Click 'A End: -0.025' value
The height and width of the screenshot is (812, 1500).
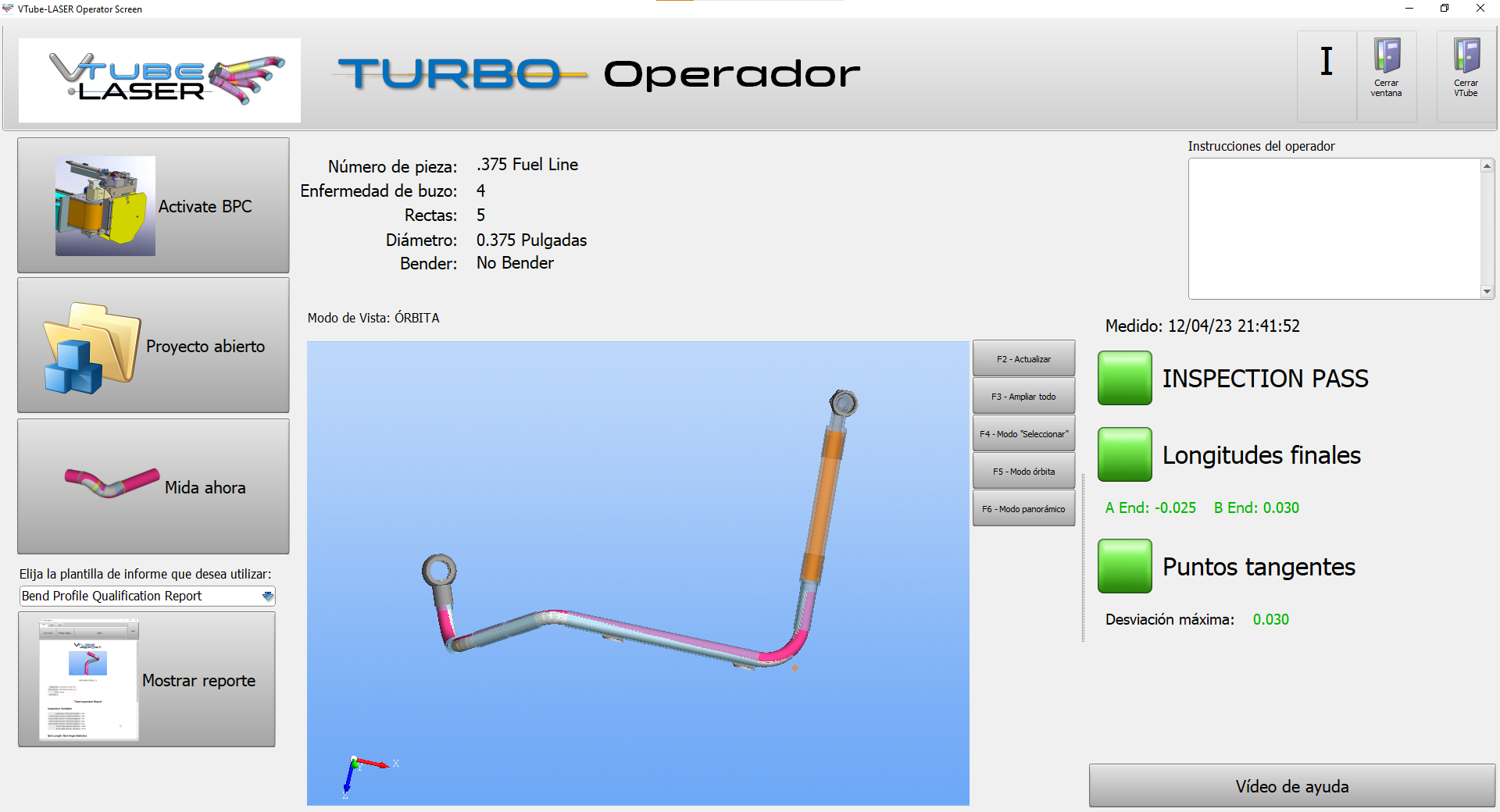(x=1150, y=507)
